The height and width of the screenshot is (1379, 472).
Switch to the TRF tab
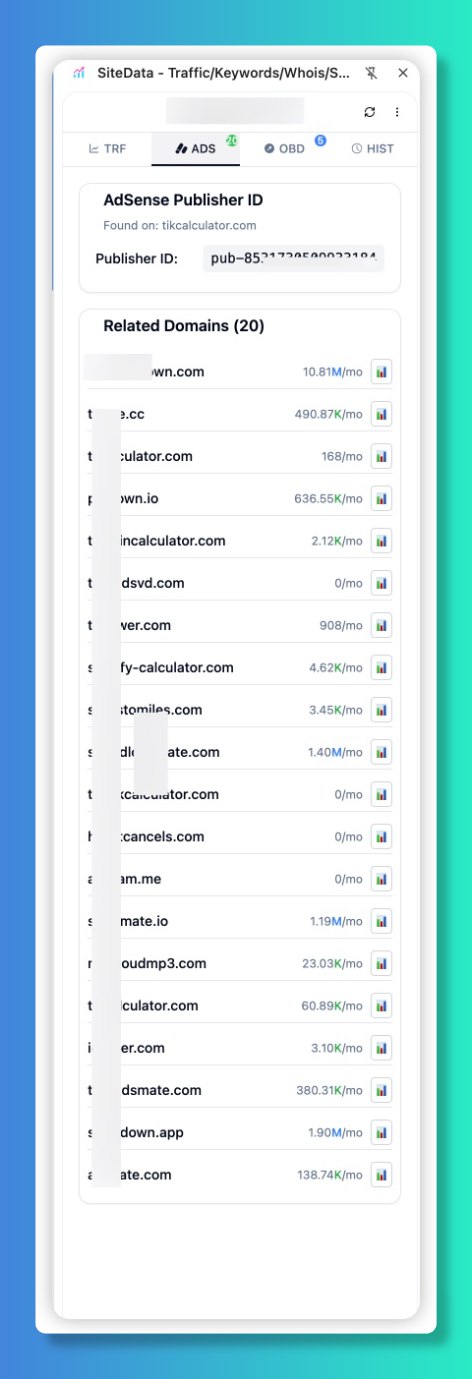[107, 148]
